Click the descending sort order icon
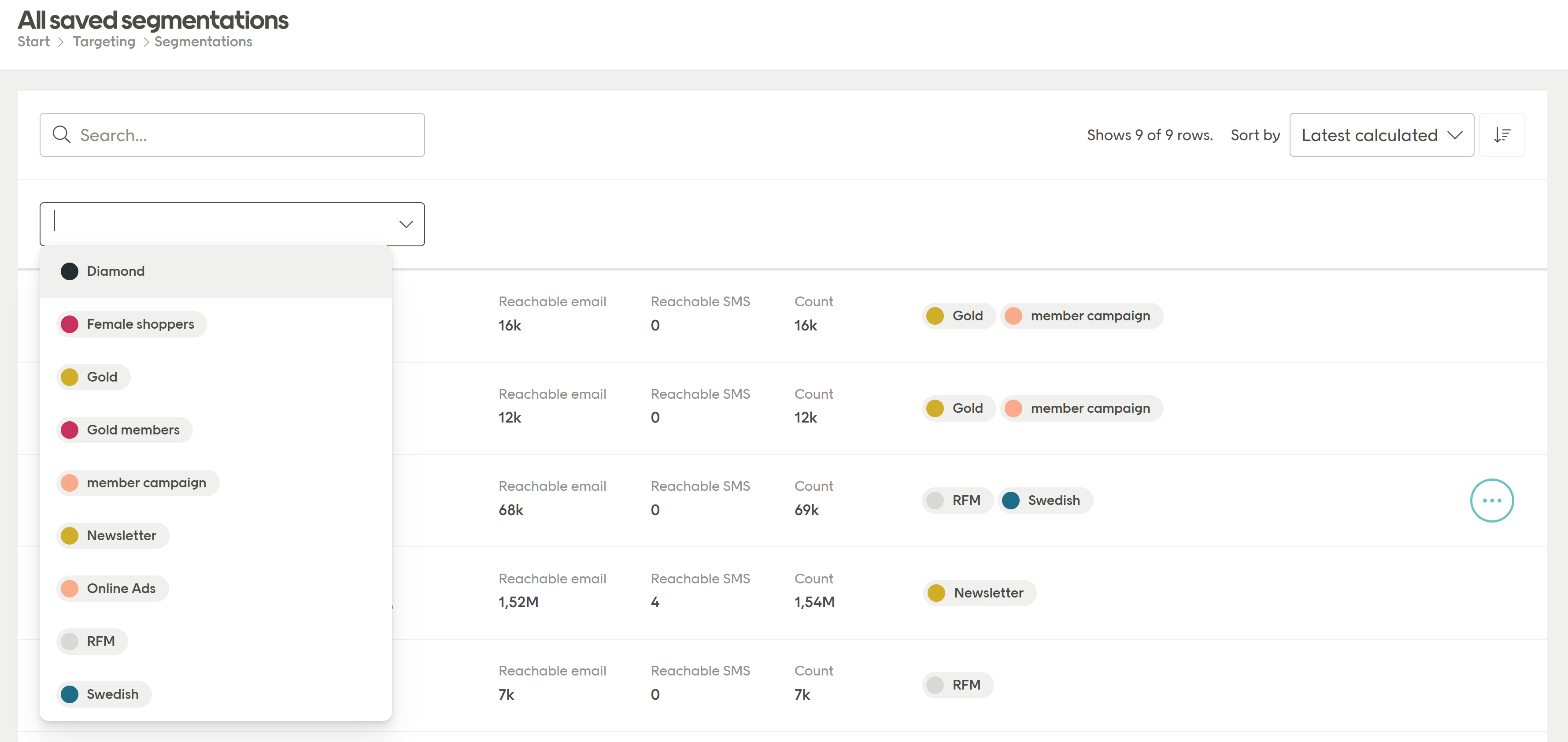The height and width of the screenshot is (742, 1568). (1502, 134)
